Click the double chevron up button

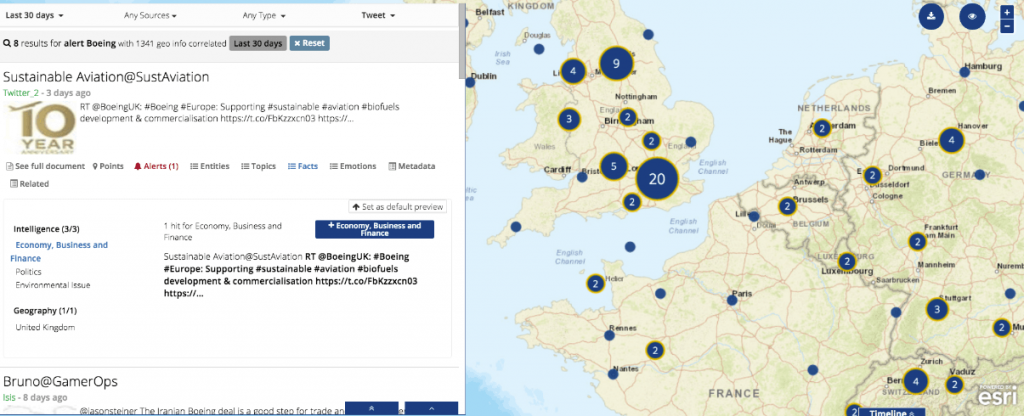coord(372,408)
